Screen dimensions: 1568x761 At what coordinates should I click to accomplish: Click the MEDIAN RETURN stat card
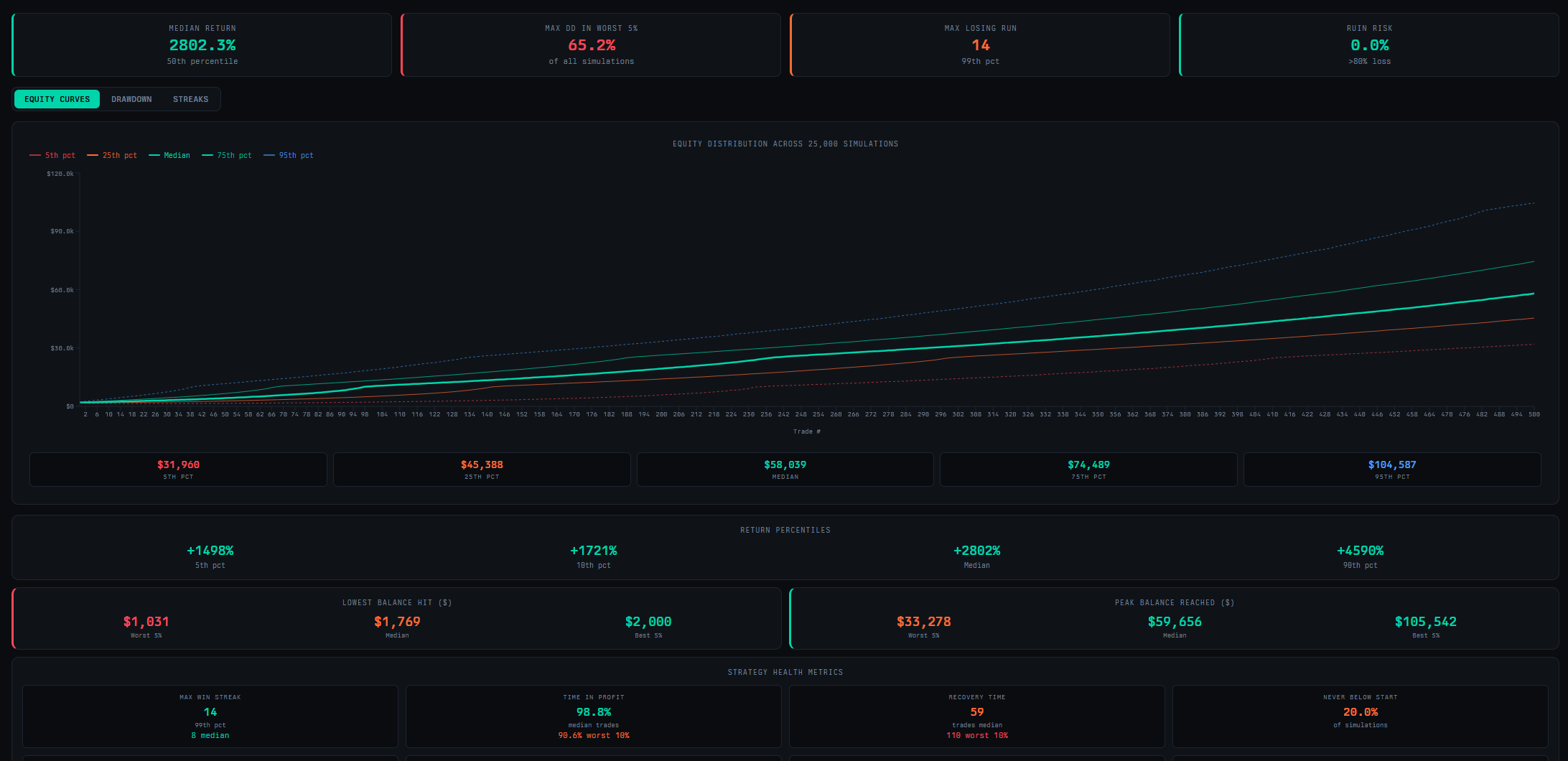202,45
